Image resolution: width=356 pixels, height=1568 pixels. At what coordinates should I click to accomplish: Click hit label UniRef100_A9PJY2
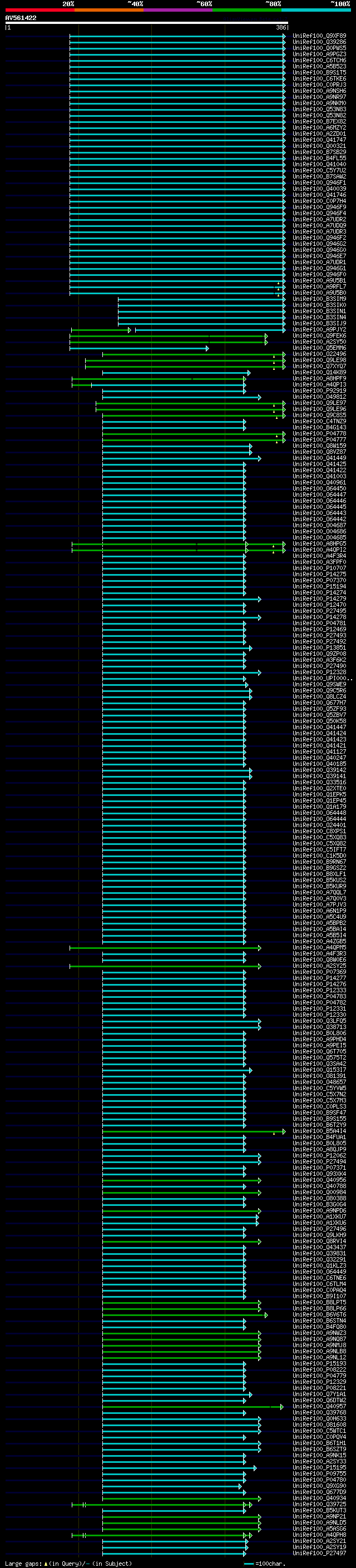point(319,329)
